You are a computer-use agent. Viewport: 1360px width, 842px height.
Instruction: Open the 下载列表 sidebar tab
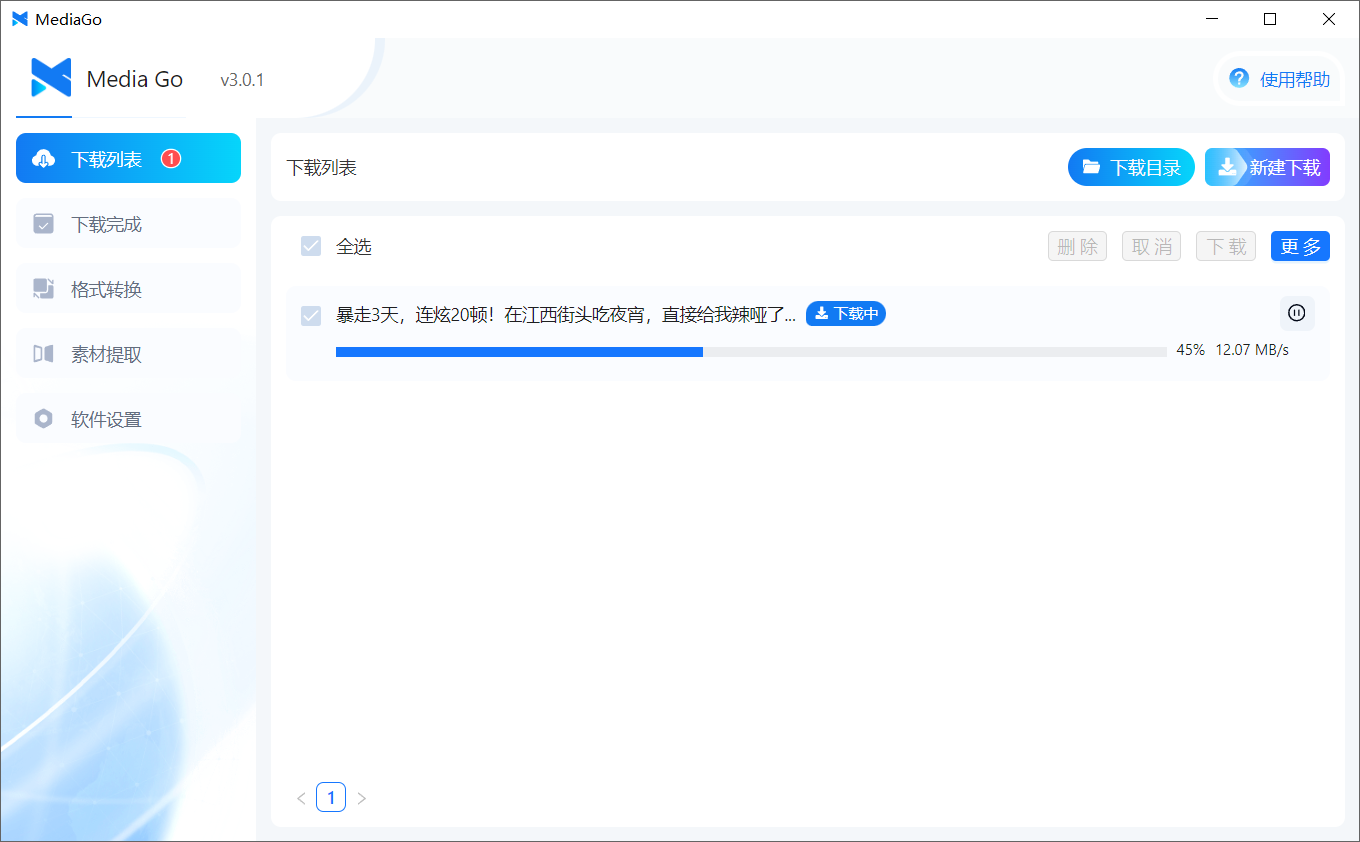coord(128,158)
